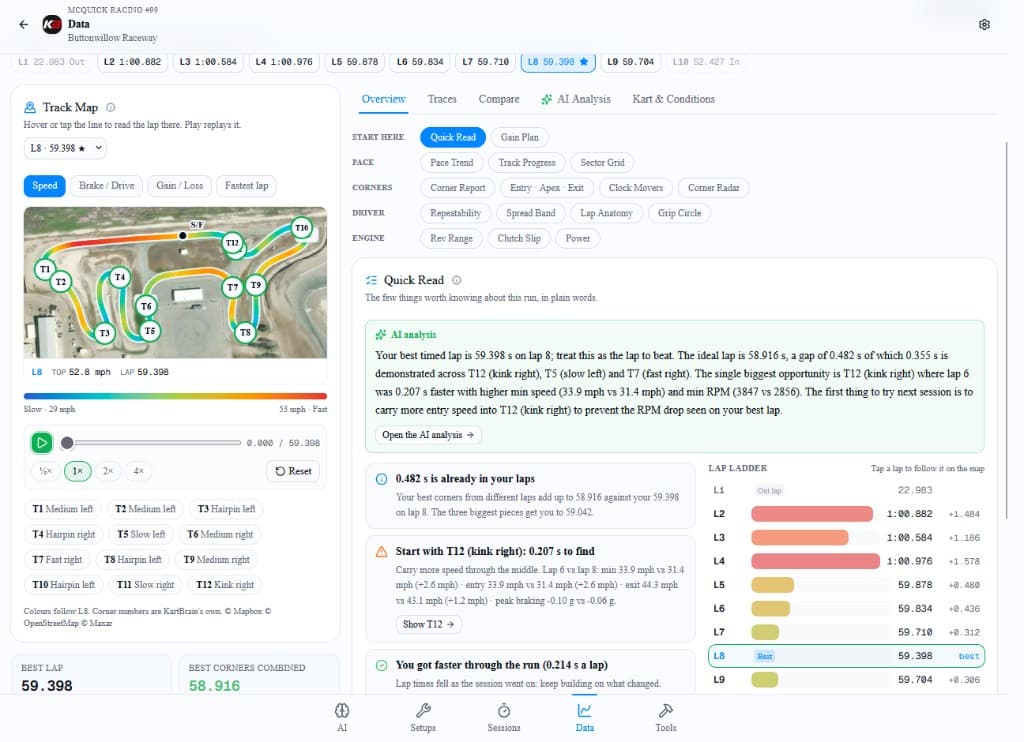
Task: Click the speed color scale bar
Action: [175, 396]
